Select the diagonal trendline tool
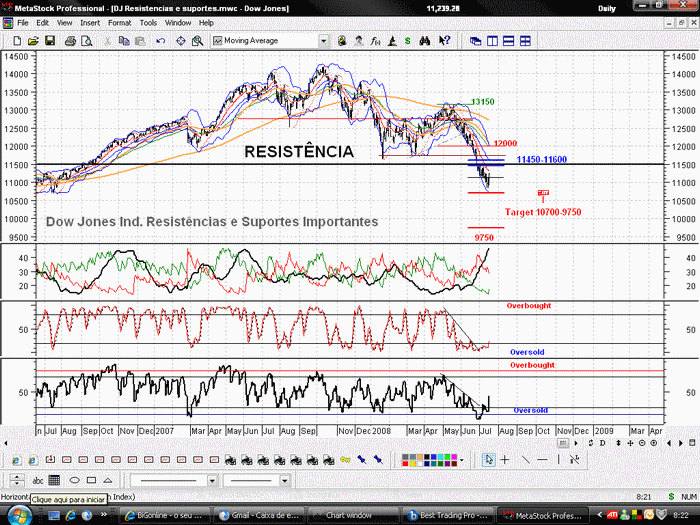The width and height of the screenshot is (700, 525). 526,459
